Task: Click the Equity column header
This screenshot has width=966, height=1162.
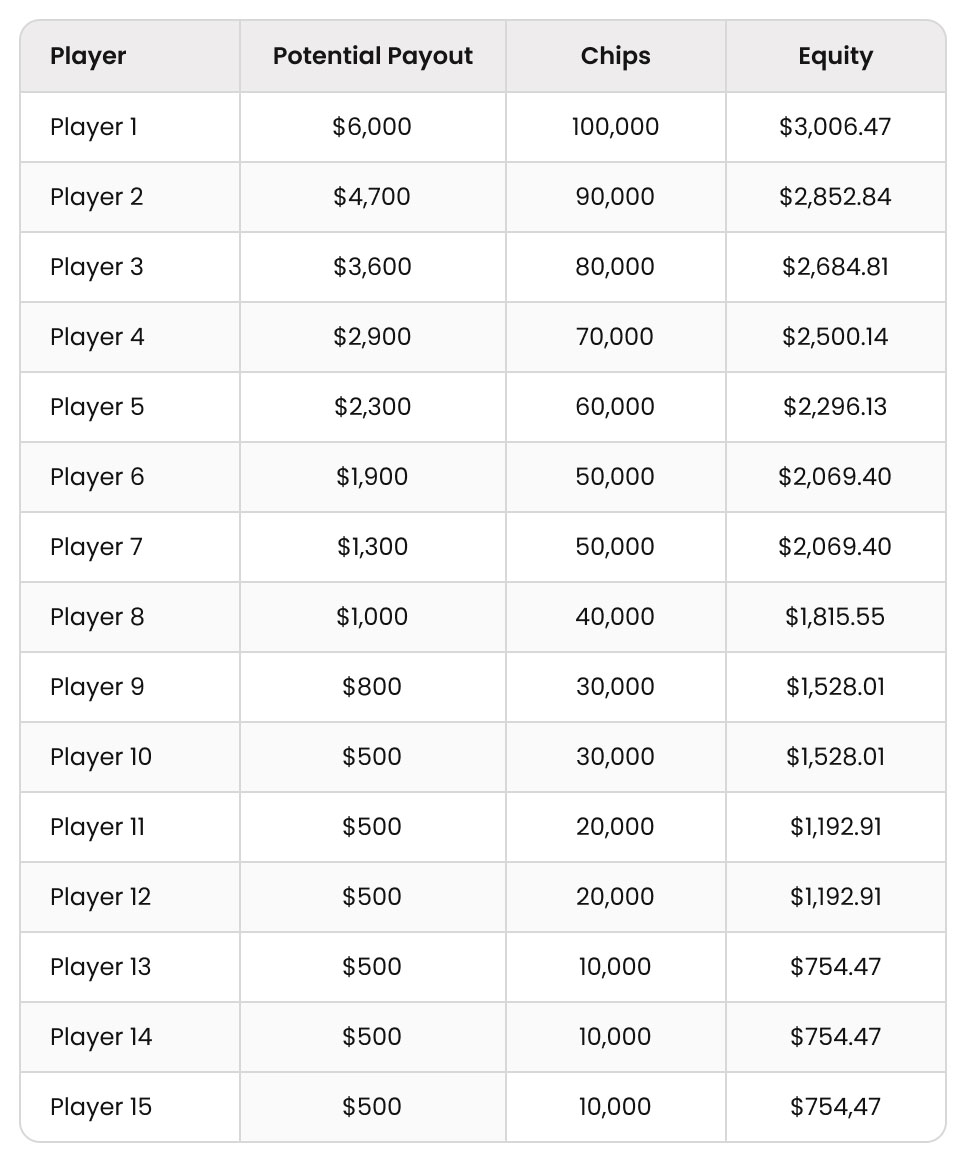Action: tap(835, 56)
